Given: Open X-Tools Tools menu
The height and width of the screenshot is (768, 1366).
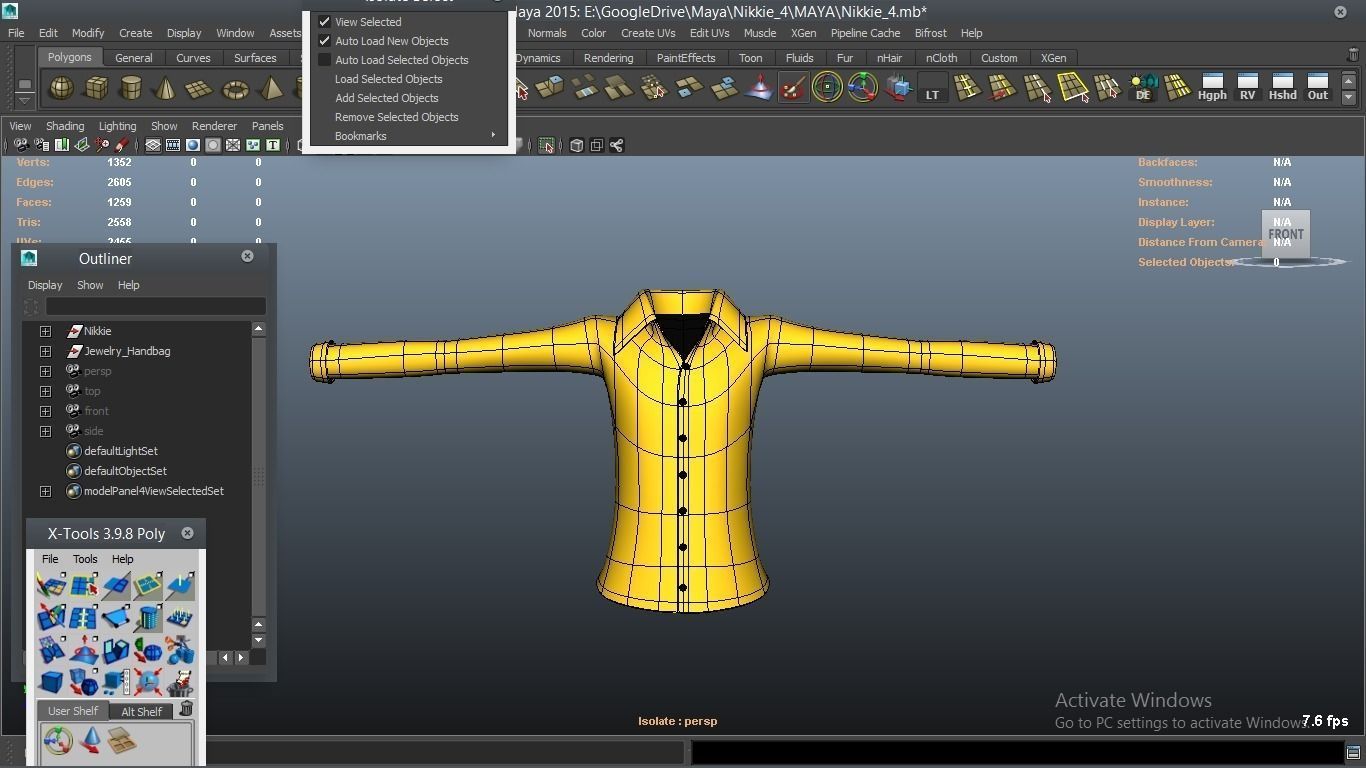Looking at the screenshot, I should point(85,559).
